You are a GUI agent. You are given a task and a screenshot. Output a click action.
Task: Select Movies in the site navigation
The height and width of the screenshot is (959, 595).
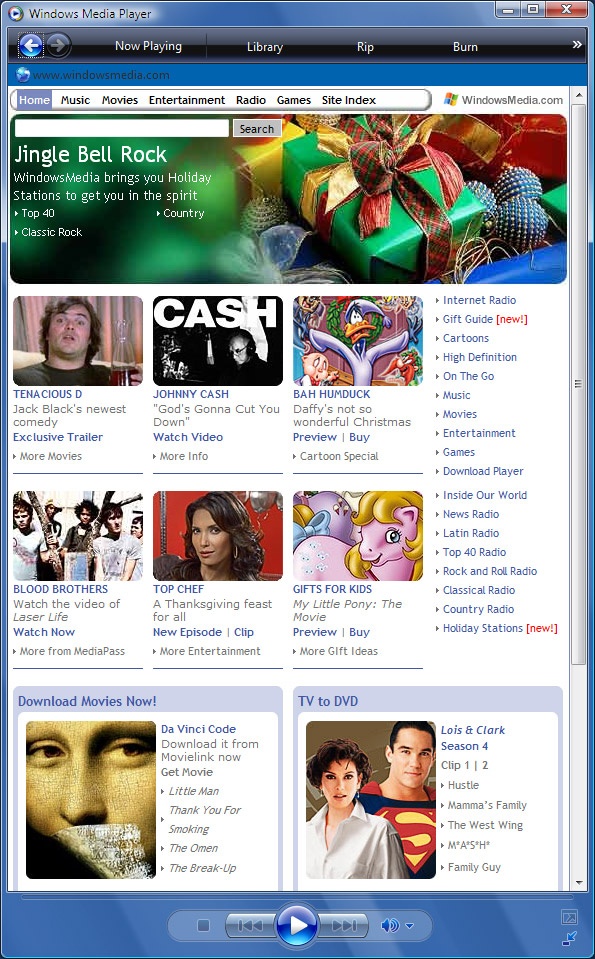(120, 100)
